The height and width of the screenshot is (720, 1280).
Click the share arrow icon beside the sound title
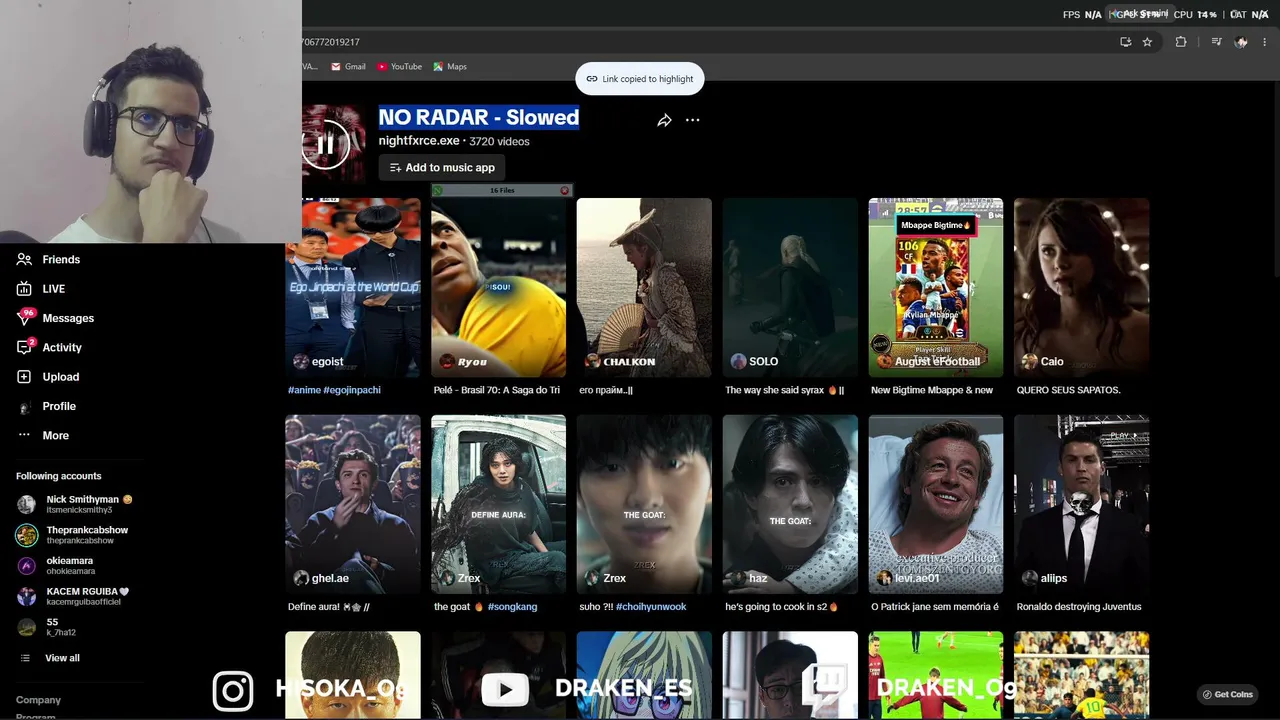(x=664, y=120)
